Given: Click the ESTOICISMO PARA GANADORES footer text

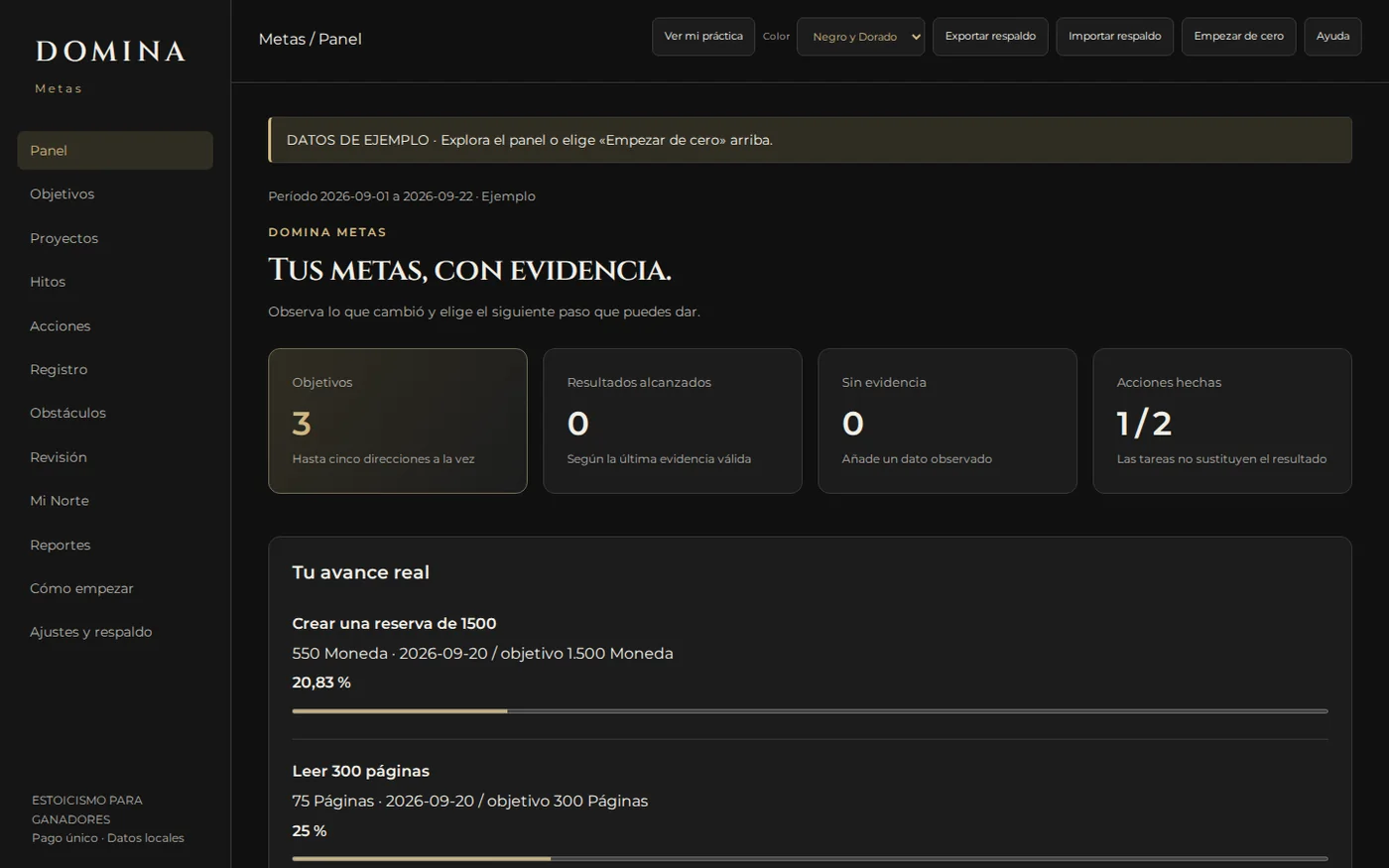Looking at the screenshot, I should click(87, 809).
